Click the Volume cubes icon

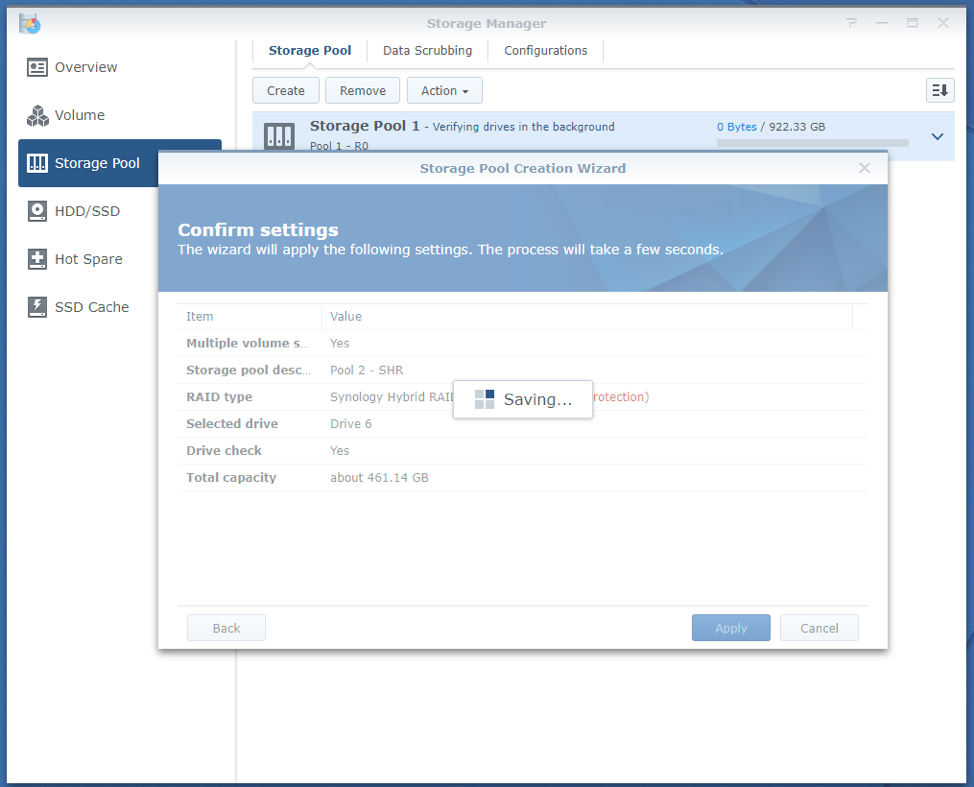pyautogui.click(x=38, y=115)
